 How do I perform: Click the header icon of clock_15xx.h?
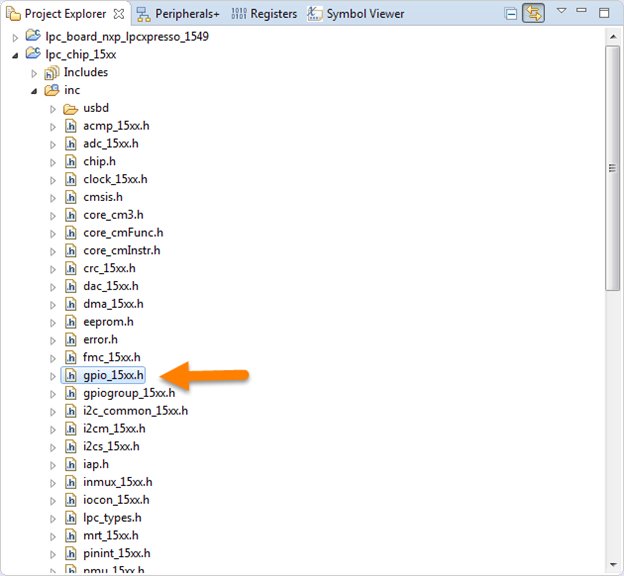[70, 180]
